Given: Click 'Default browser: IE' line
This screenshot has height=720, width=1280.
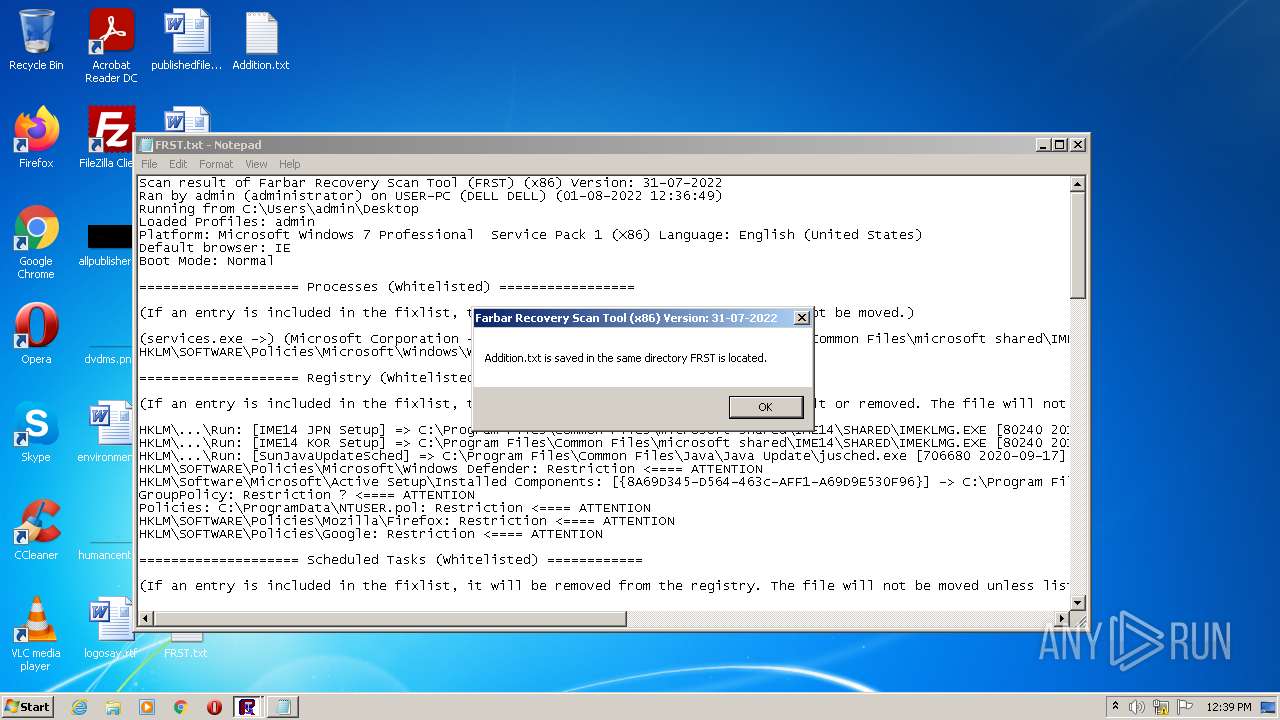Looking at the screenshot, I should pos(214,248).
